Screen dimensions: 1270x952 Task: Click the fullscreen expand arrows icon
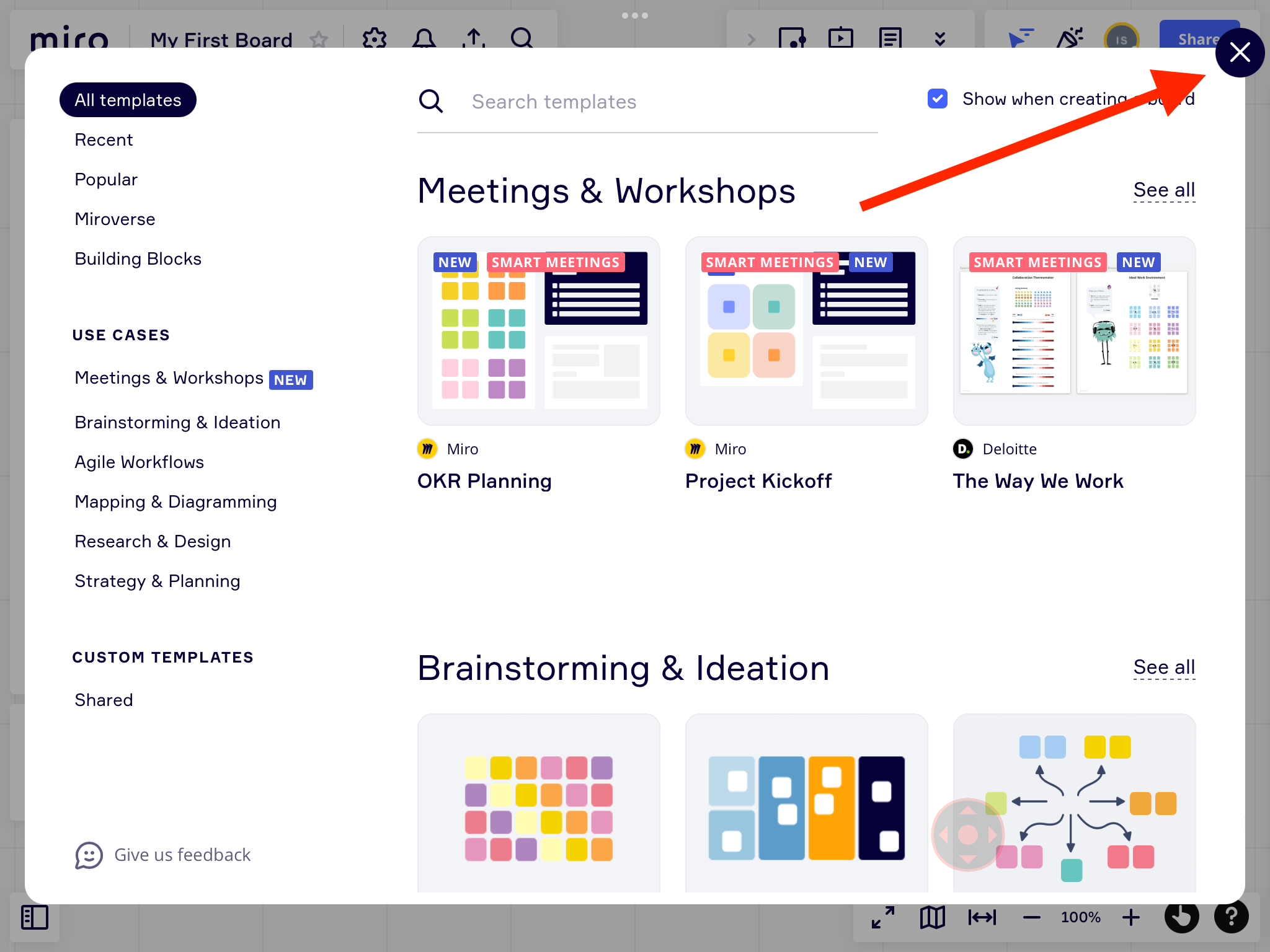coord(883,917)
